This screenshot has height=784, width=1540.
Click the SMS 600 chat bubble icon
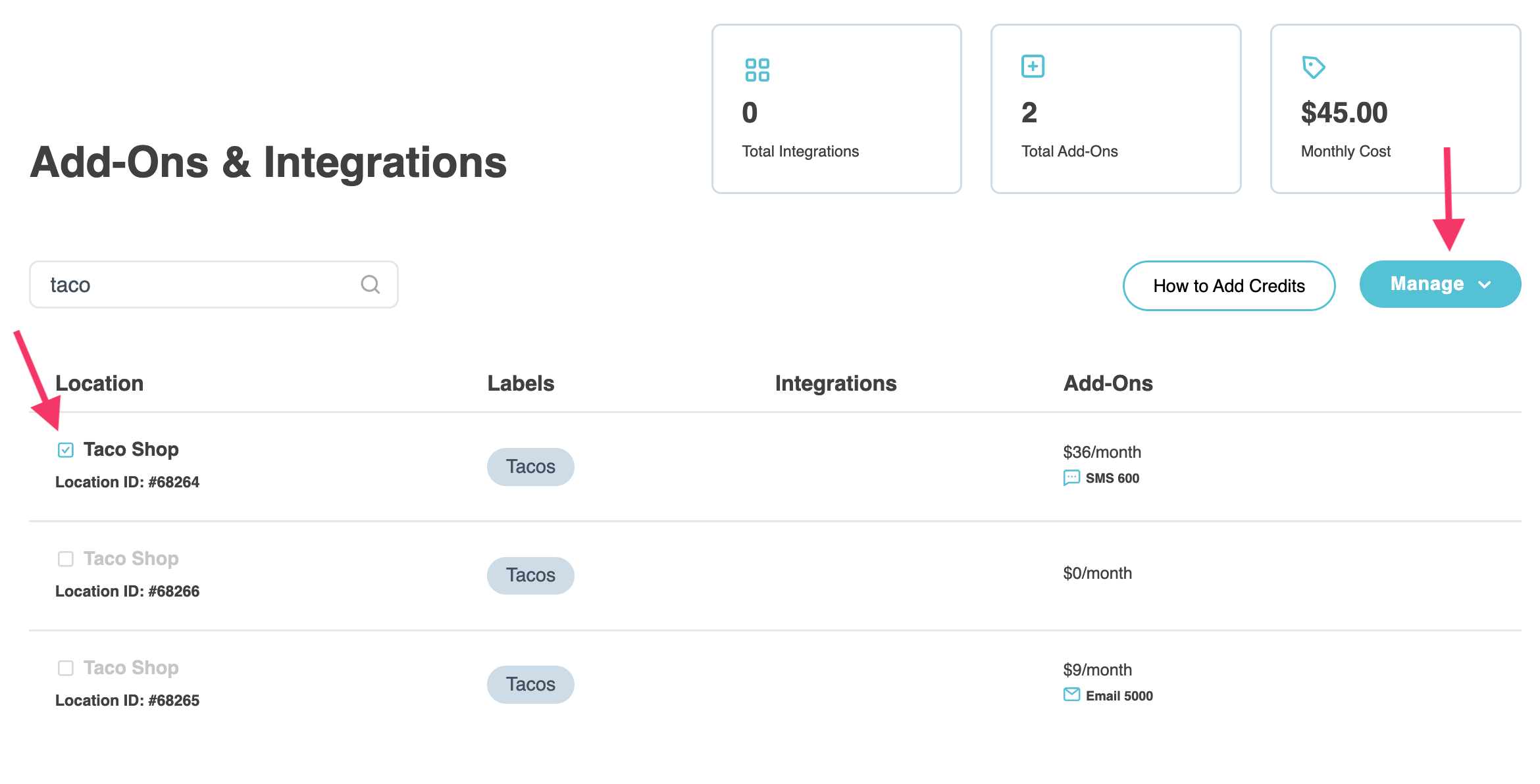tap(1073, 478)
